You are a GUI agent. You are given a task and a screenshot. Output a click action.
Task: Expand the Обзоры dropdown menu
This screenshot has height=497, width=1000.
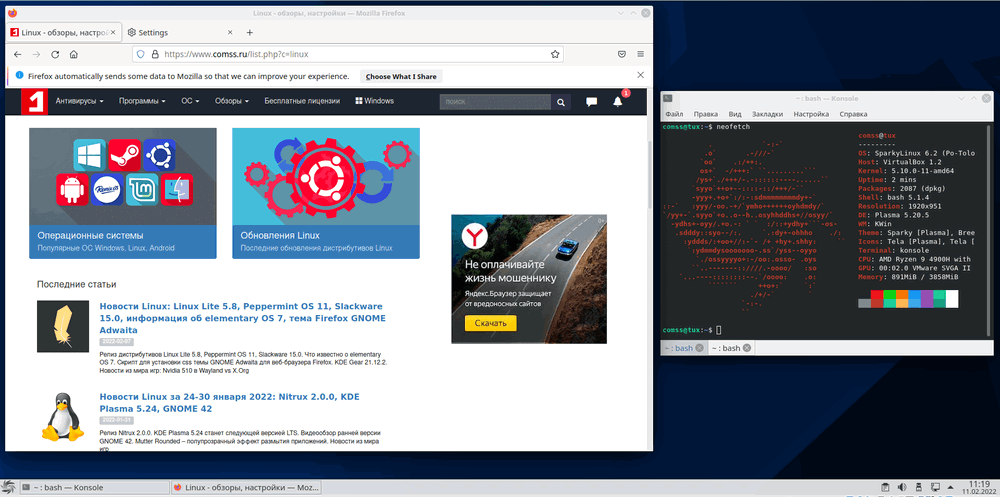pyautogui.click(x=232, y=101)
